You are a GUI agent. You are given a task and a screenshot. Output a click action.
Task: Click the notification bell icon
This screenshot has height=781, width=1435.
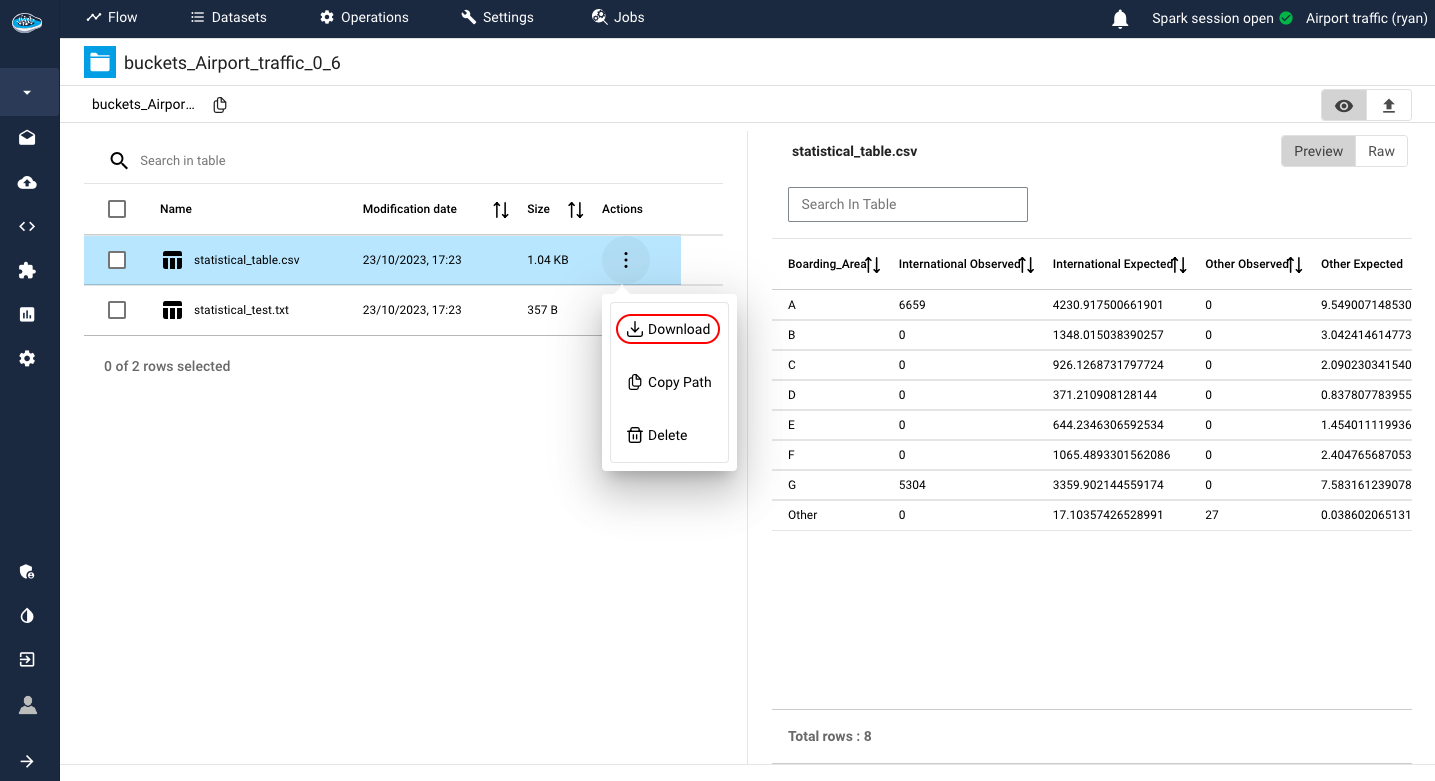[x=1120, y=19]
